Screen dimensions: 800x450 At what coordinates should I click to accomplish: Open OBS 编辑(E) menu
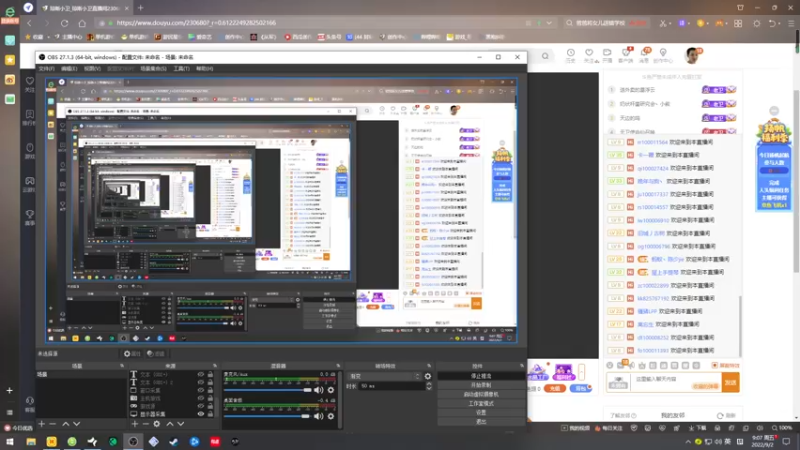[69, 68]
